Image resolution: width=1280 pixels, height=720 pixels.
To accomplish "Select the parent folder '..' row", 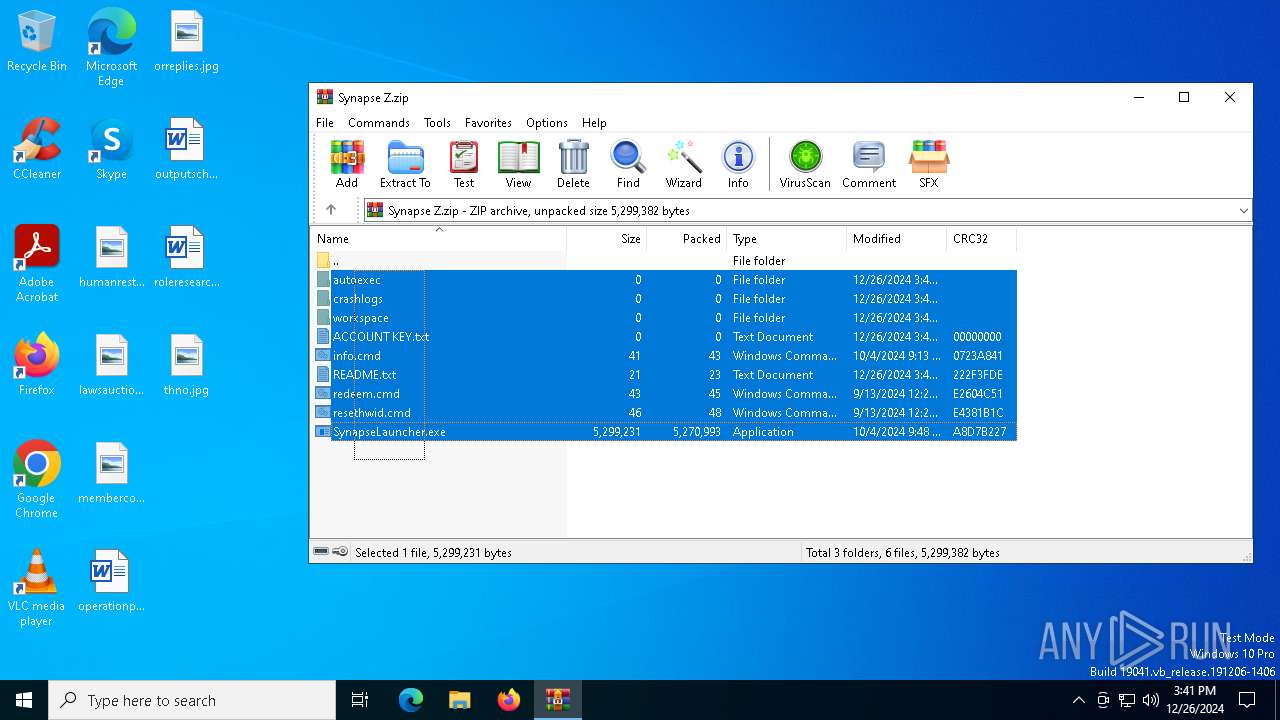I will tap(664, 261).
